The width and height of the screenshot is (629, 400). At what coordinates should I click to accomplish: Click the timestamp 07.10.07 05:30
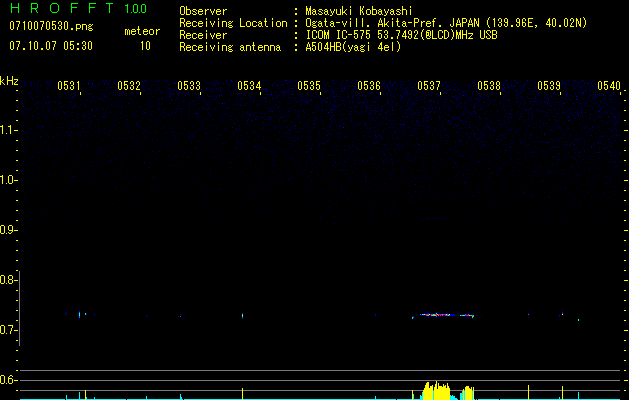[51, 46]
